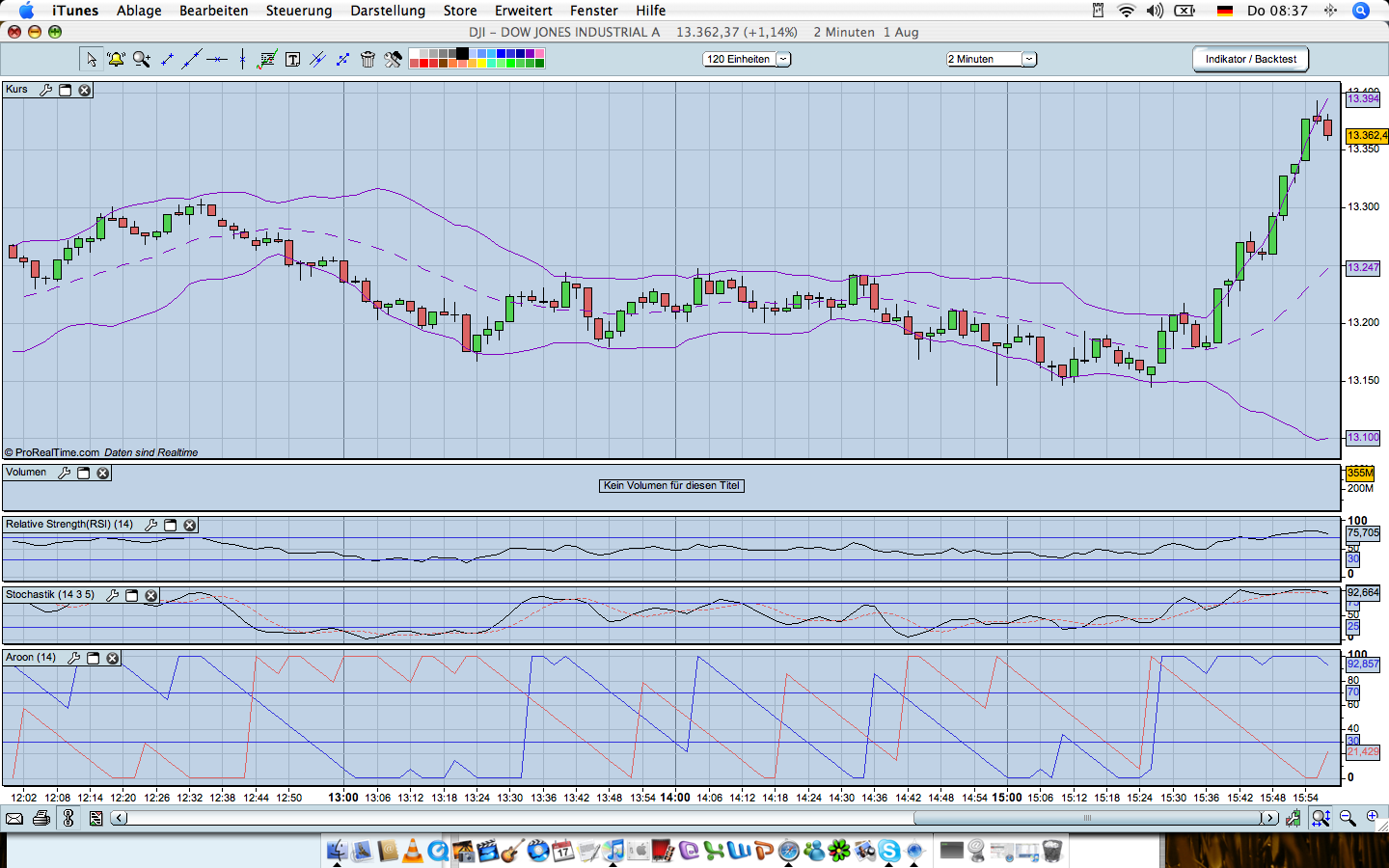1389x868 pixels.
Task: Click the Indikator / Backtest button
Action: click(x=1251, y=59)
